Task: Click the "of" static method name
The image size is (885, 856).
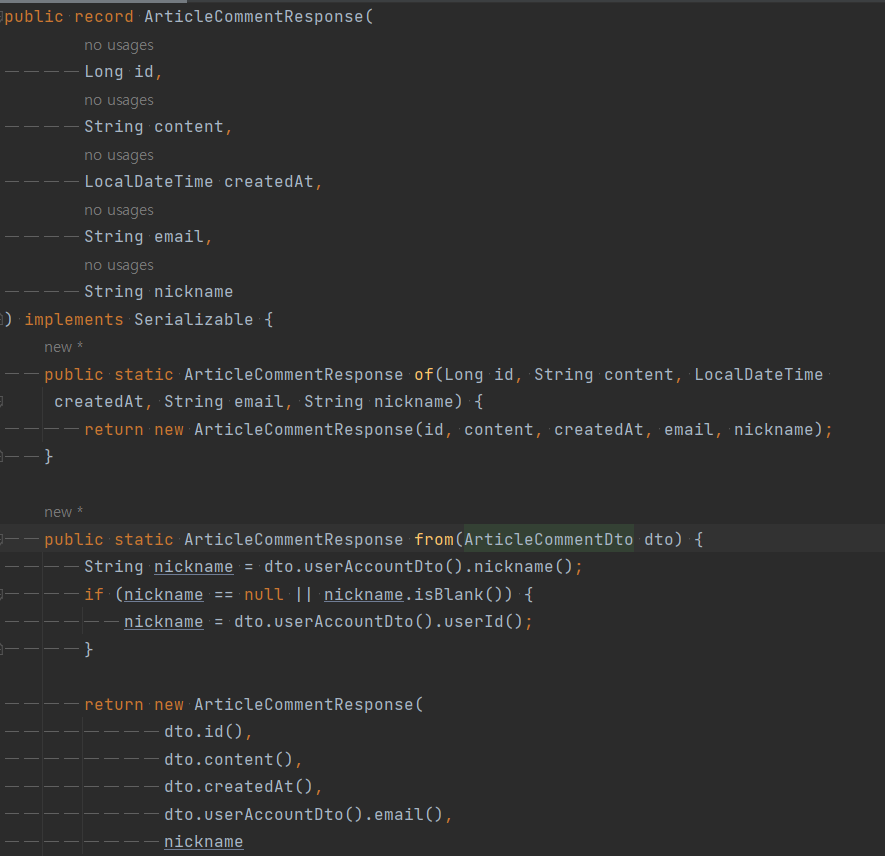Action: pyautogui.click(x=423, y=375)
